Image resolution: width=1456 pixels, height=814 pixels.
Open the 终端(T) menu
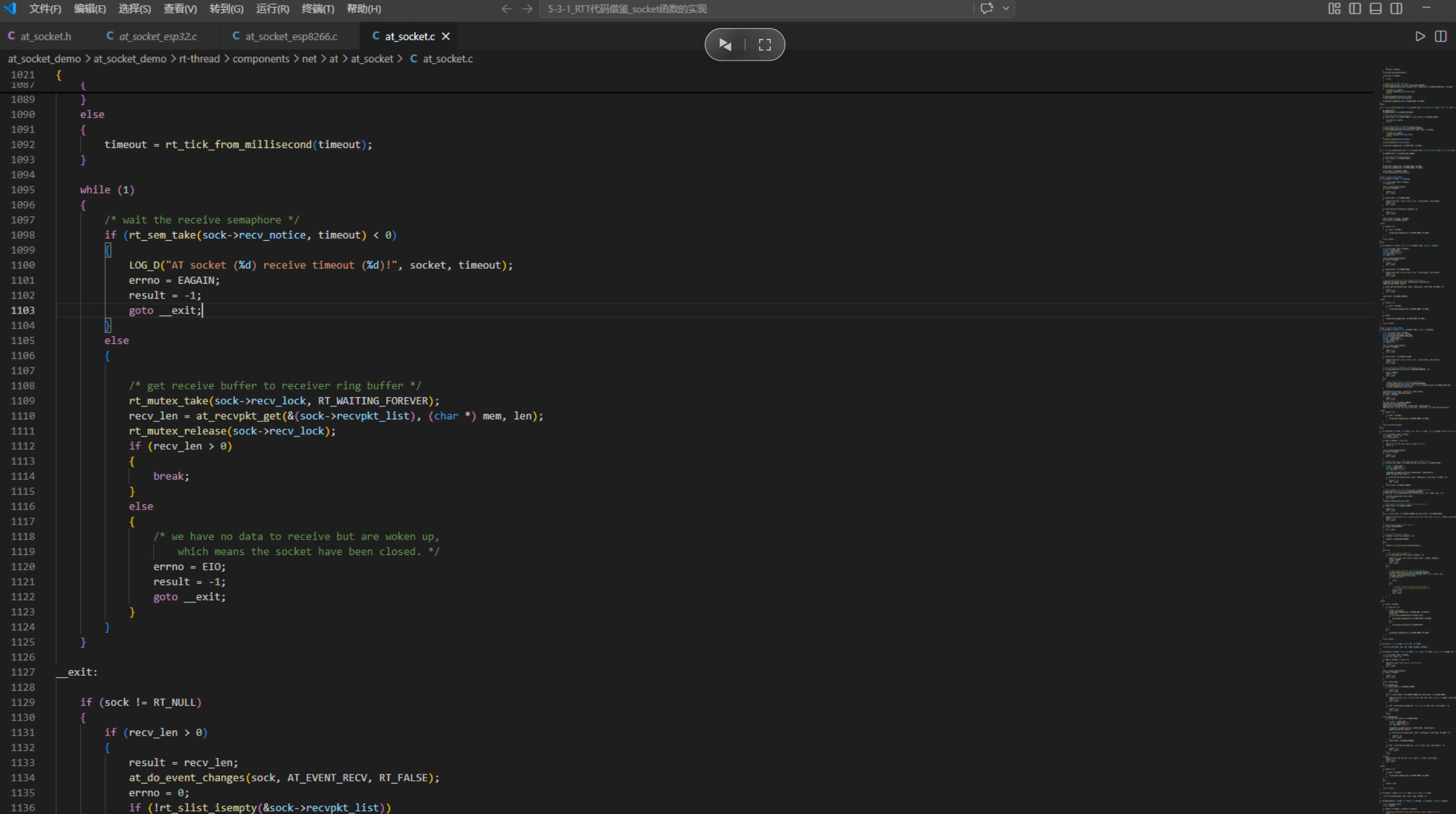318,8
